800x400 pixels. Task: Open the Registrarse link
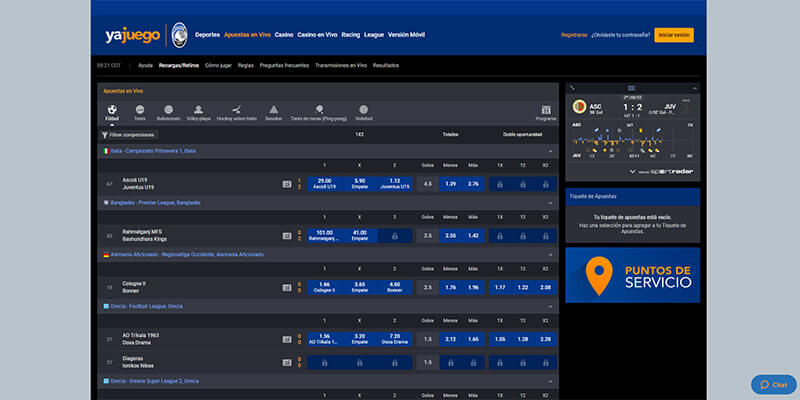(574, 35)
